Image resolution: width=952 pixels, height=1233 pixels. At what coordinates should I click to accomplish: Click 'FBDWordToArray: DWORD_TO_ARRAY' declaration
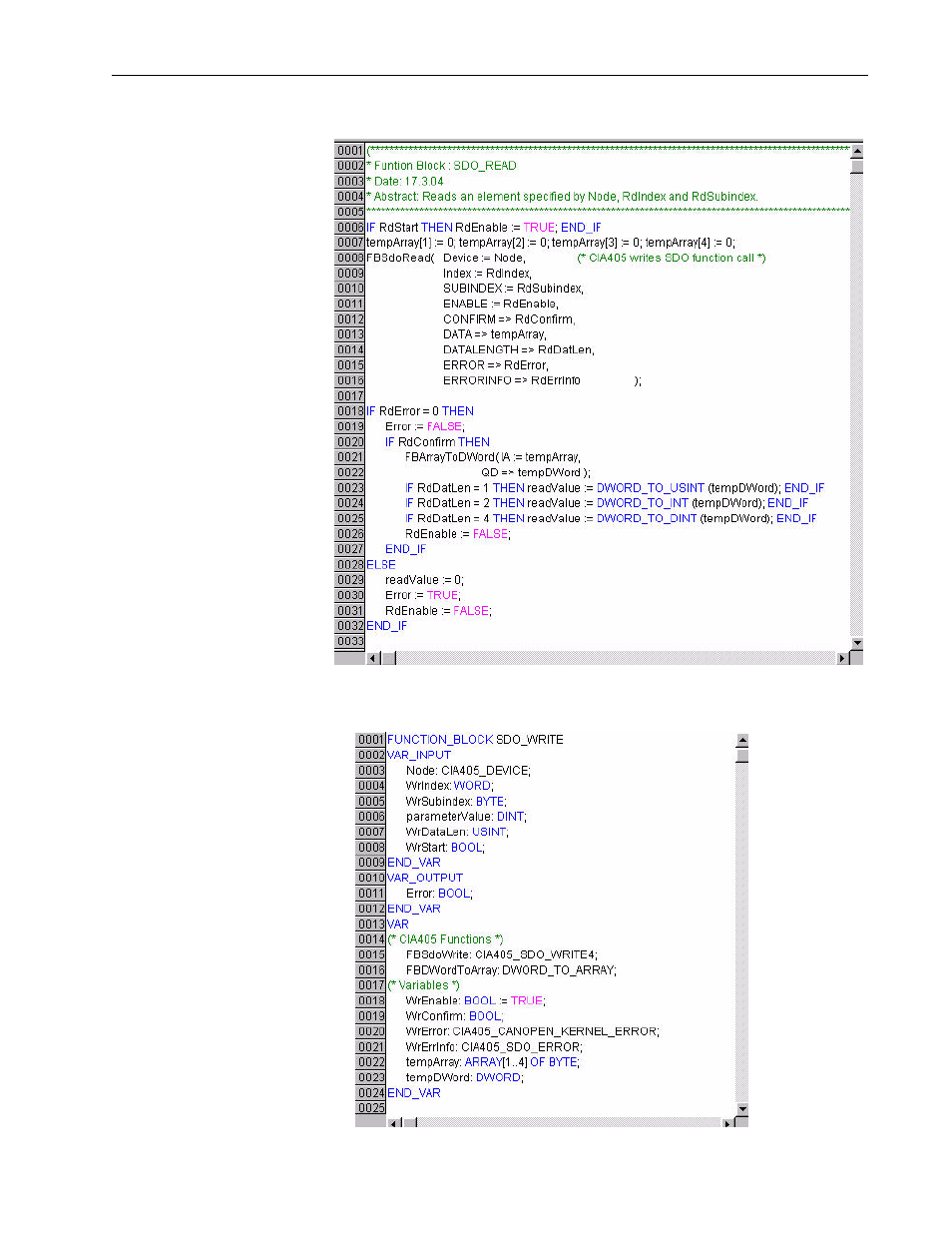pyautogui.click(x=511, y=970)
